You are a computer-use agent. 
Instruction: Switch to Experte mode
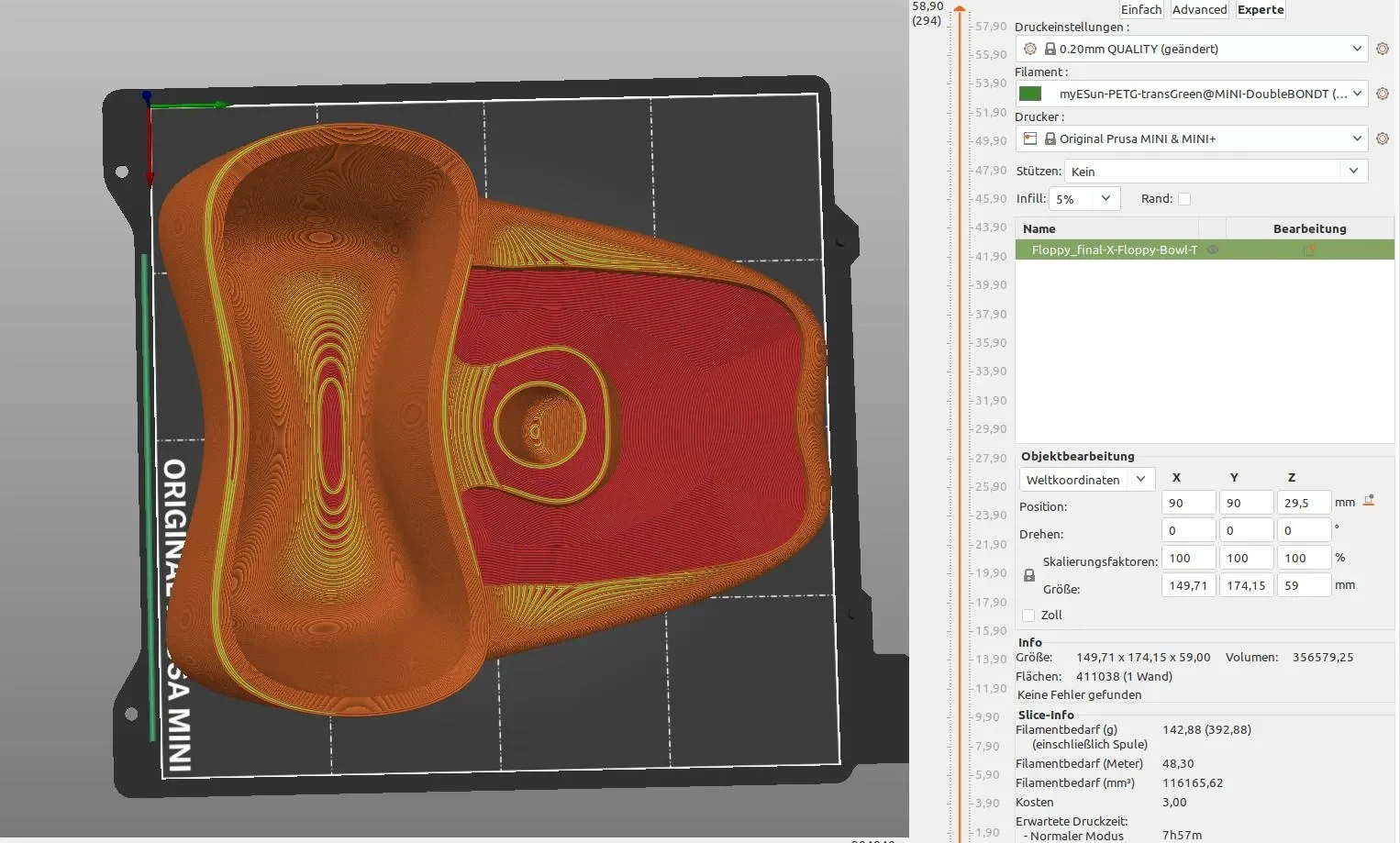click(1261, 9)
